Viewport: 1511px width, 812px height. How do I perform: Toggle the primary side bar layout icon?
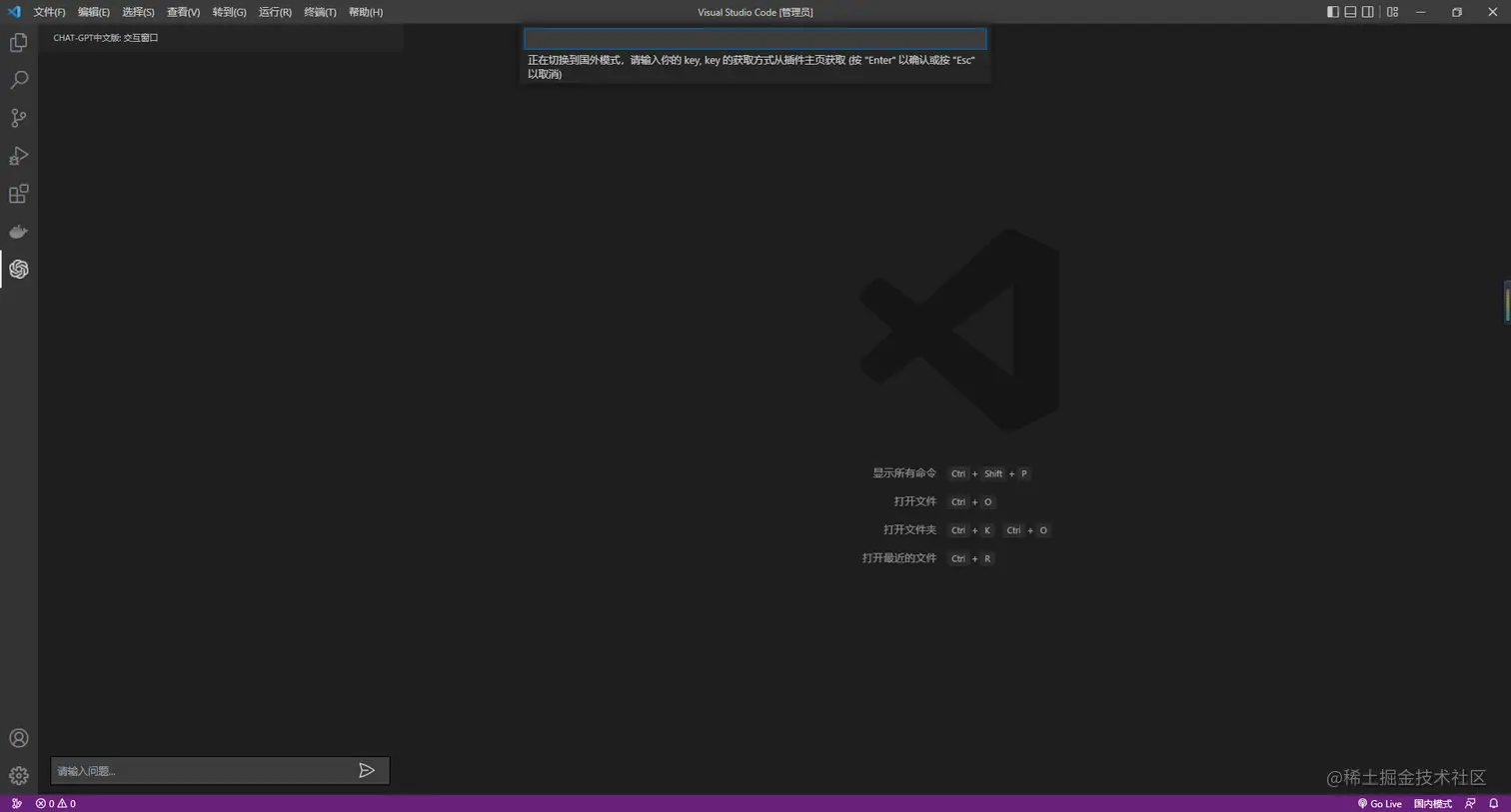(1333, 12)
